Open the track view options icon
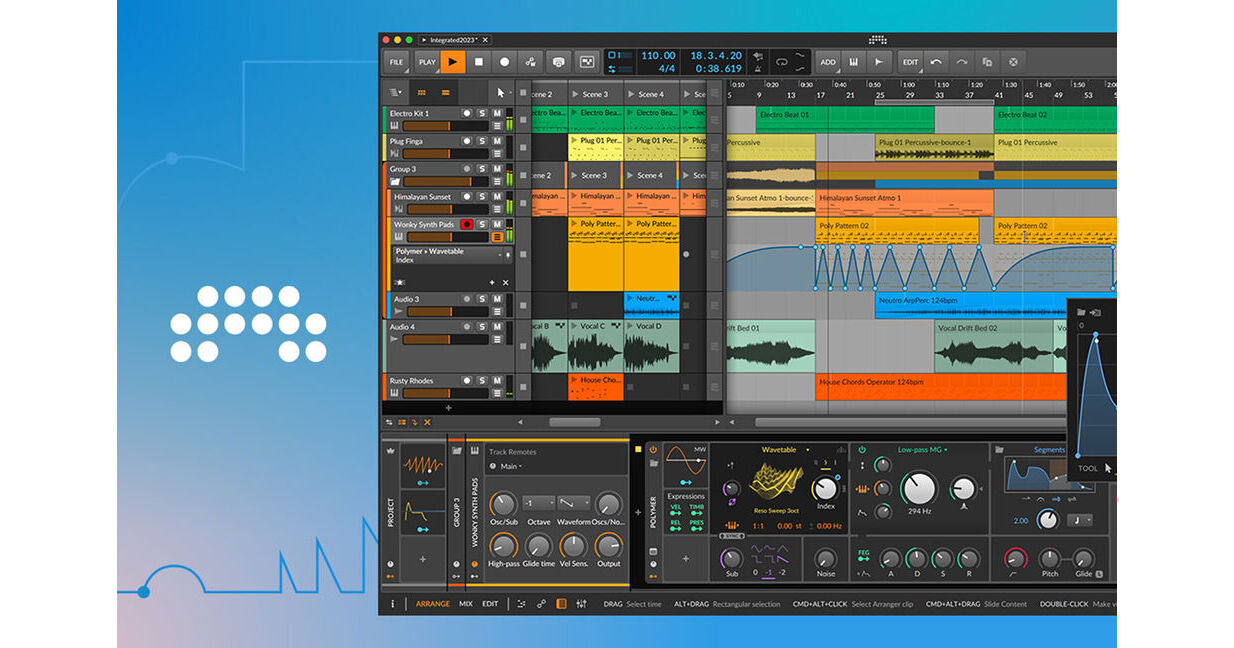Viewport: 1234px width, 648px height. point(394,92)
